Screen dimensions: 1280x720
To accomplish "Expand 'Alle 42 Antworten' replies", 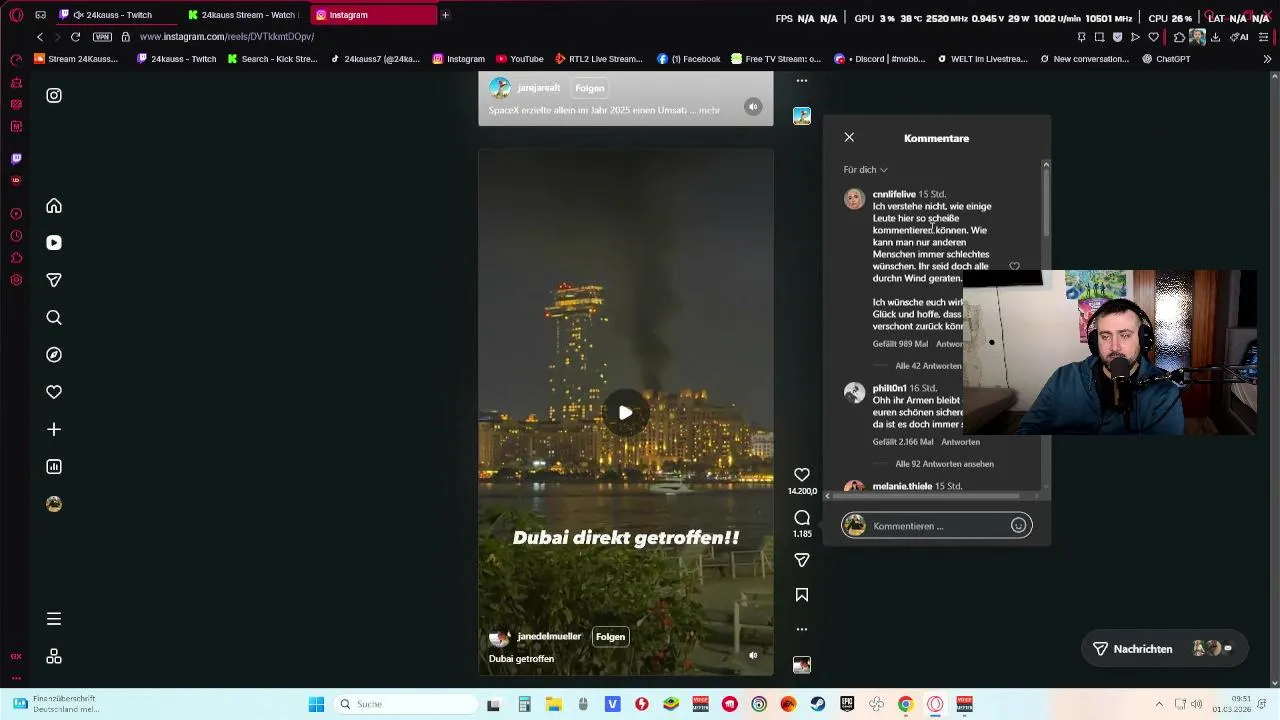I will pos(928,366).
